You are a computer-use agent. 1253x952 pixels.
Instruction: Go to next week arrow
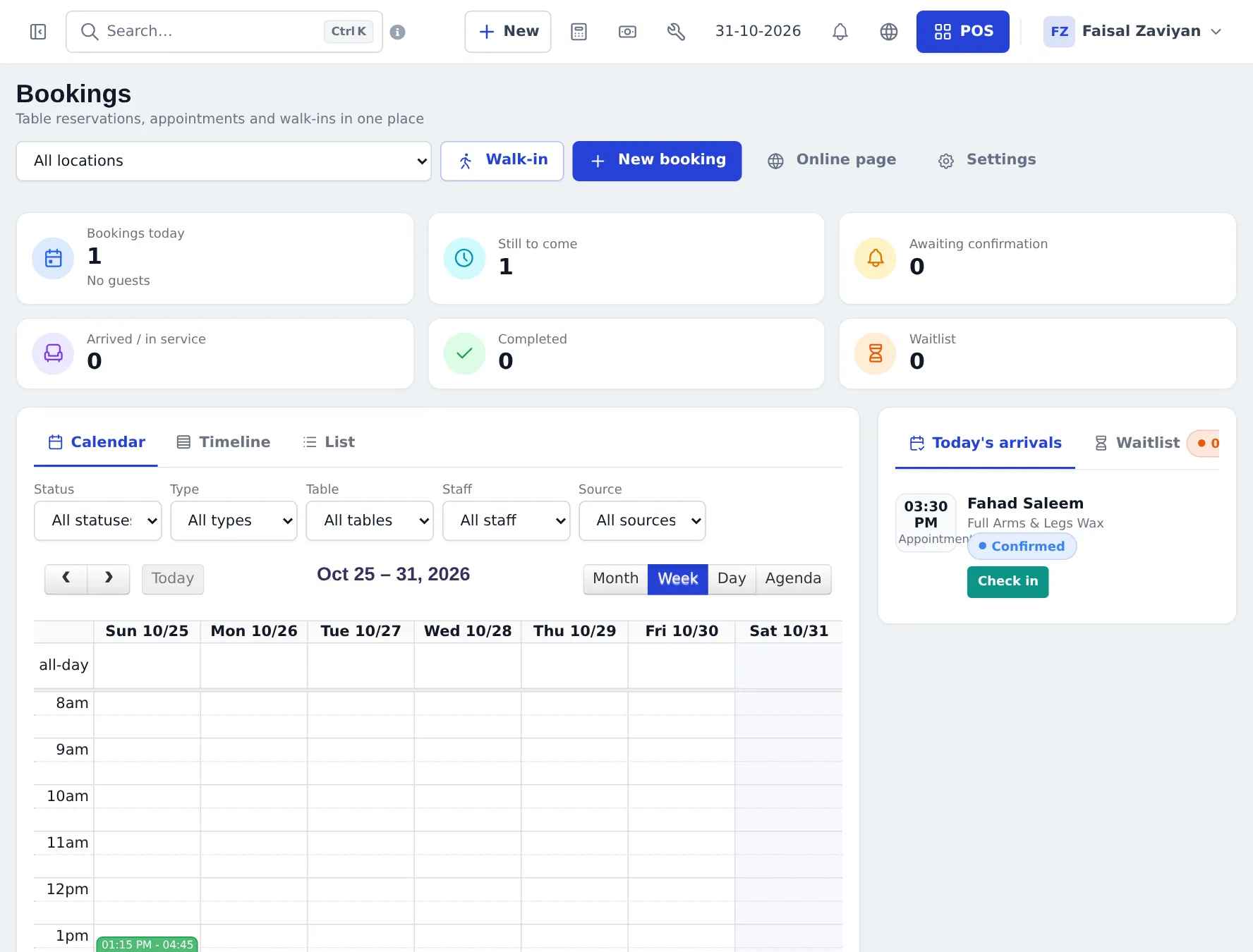tap(109, 579)
